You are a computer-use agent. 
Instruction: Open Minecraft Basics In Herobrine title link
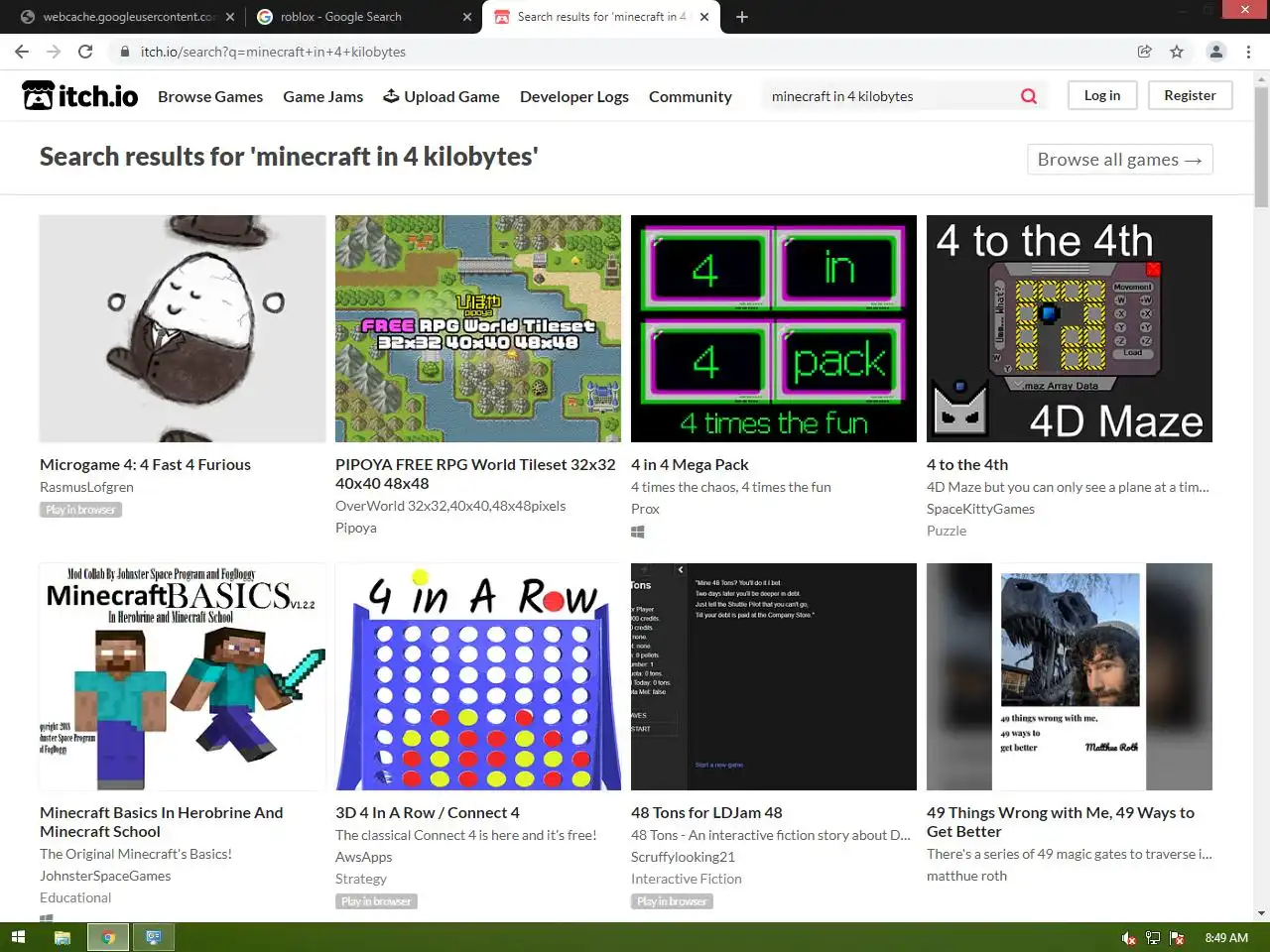(162, 822)
